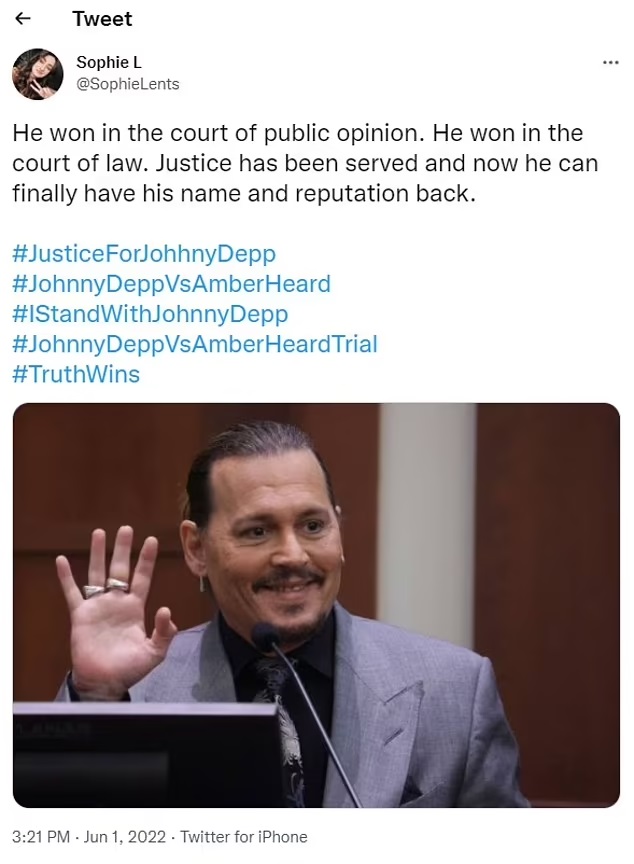Open Sophie L's profile avatar
Screen dimensions: 634x864
tap(38, 74)
